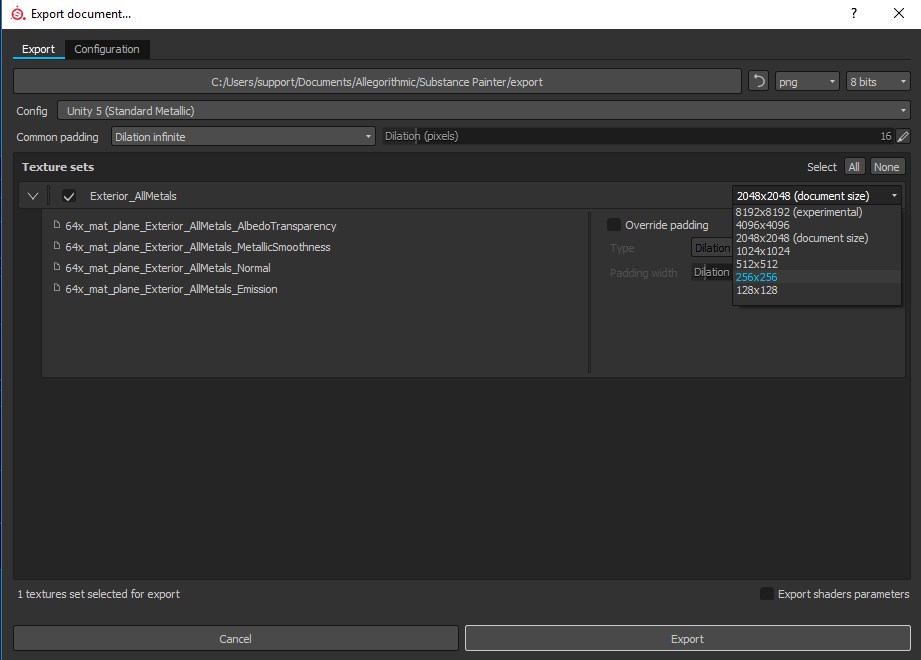
Task: Click file icon beside AllMetals_Emission texture
Action: [57, 288]
